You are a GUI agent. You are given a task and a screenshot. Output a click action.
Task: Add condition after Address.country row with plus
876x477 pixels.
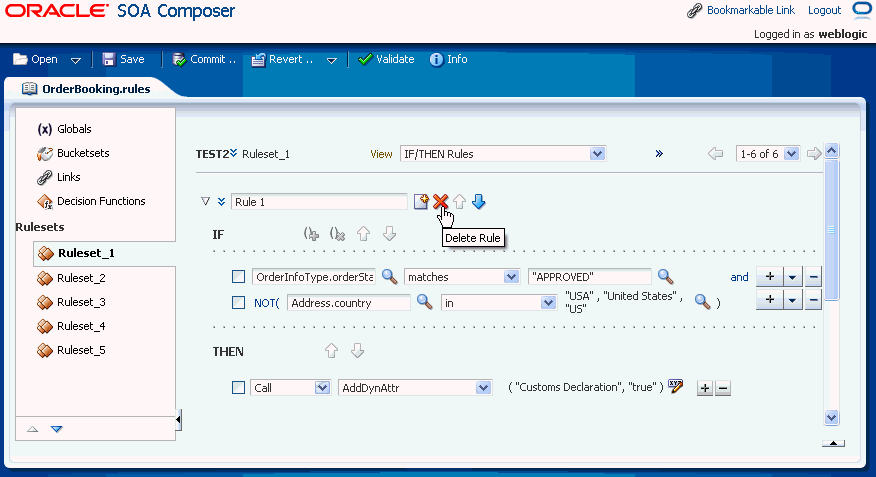(x=770, y=300)
